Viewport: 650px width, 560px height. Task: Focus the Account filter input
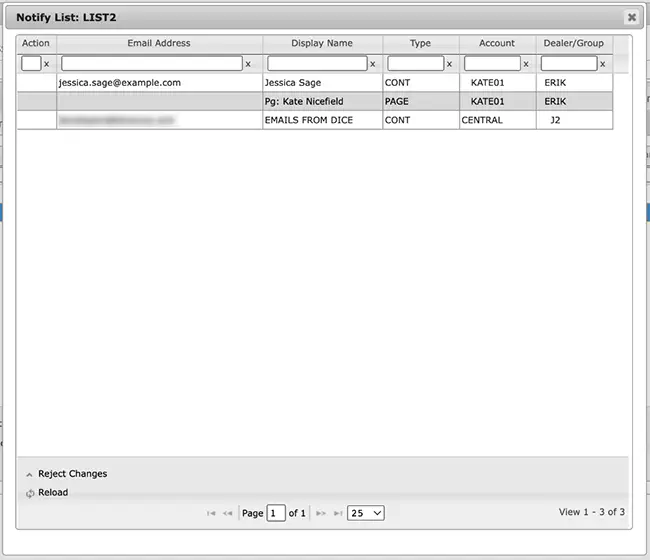pos(492,63)
